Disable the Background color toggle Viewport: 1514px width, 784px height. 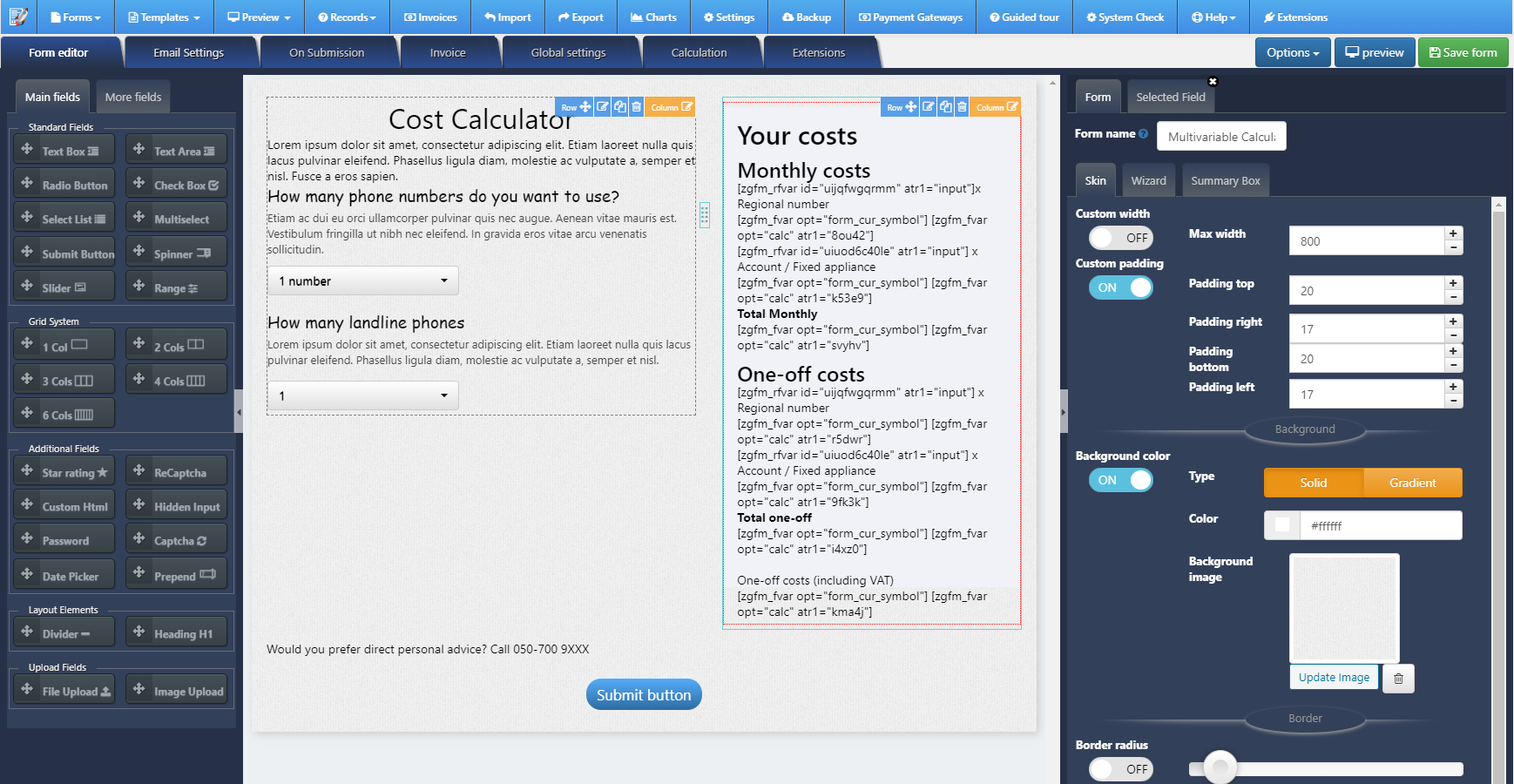coord(1120,480)
